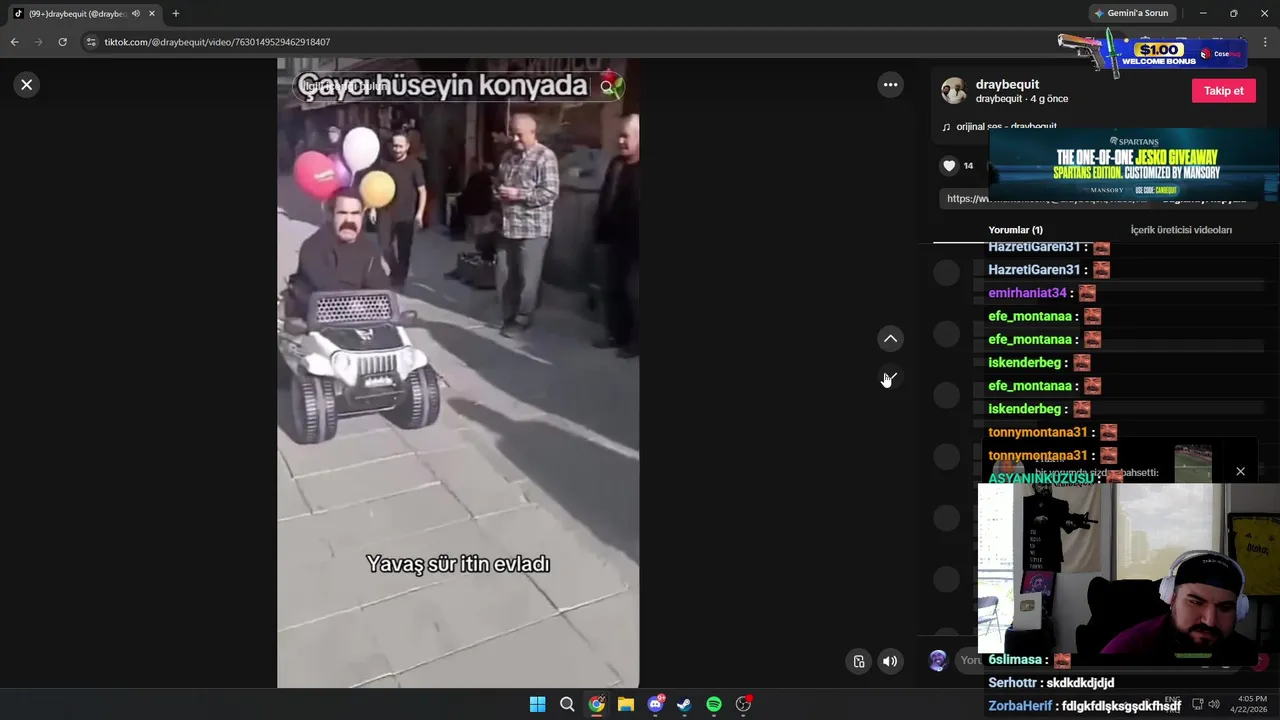
Task: Follow draybequit with Takip et button
Action: (1223, 91)
